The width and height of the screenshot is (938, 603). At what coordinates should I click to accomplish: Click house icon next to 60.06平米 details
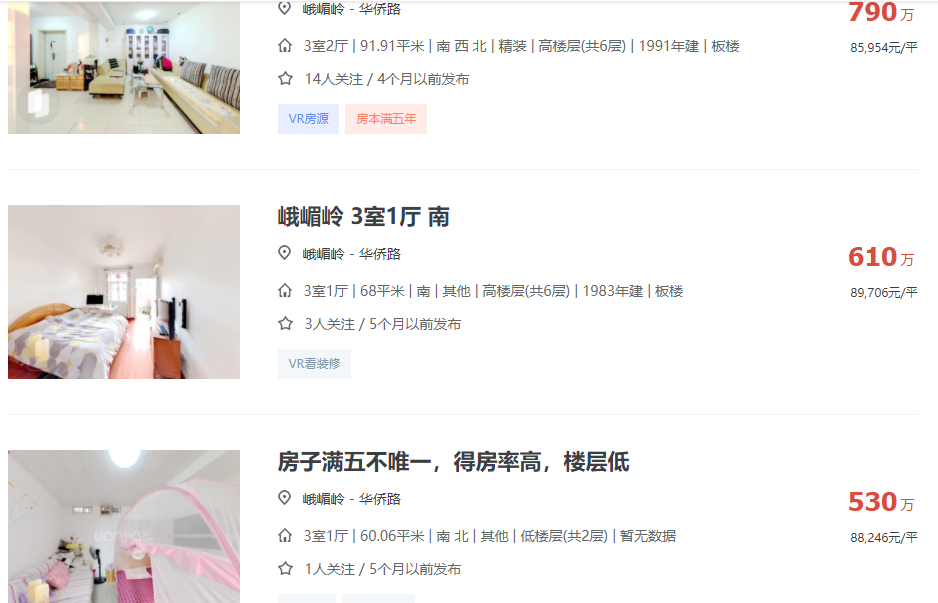pyautogui.click(x=285, y=535)
